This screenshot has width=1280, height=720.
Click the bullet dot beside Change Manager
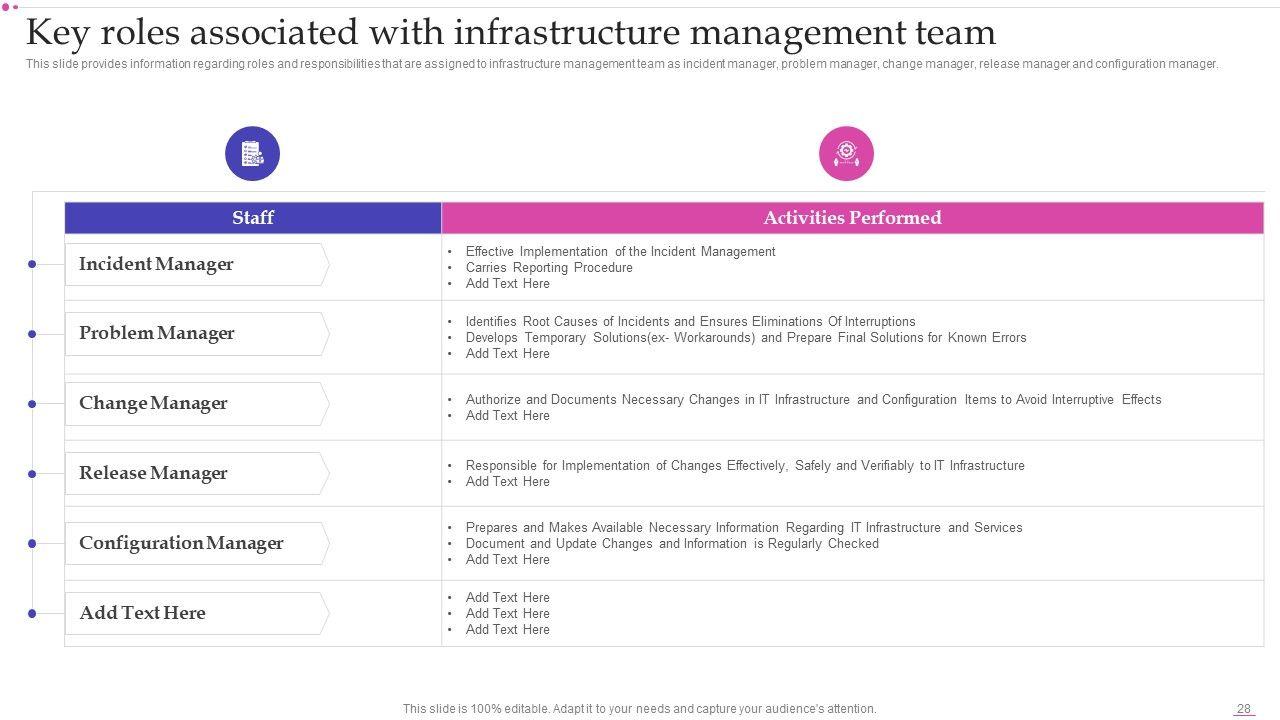32,404
